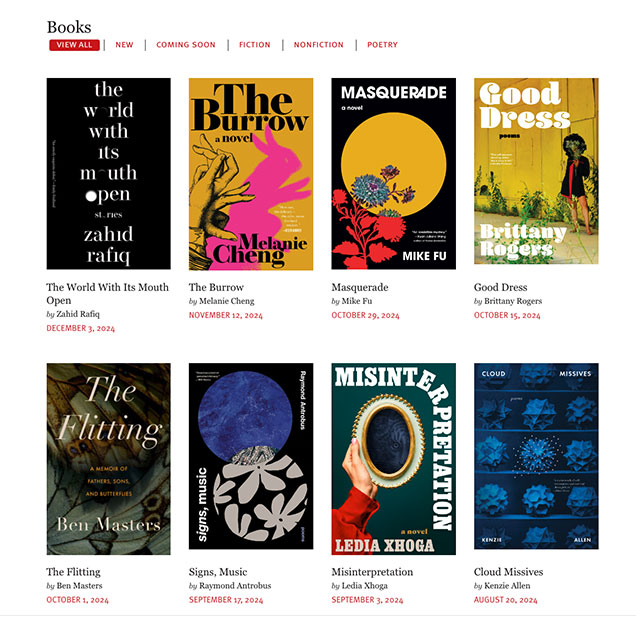Open the Masquerade title link
Screen dimensions: 636x636
pyautogui.click(x=360, y=287)
